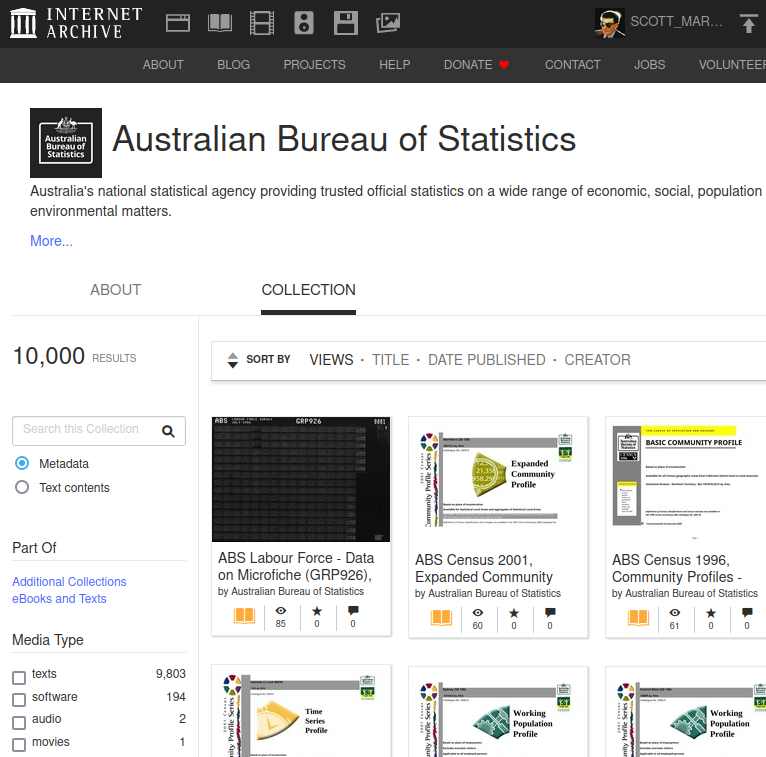Open the Video film icon in top bar
This screenshot has width=766, height=757.
(x=262, y=23)
